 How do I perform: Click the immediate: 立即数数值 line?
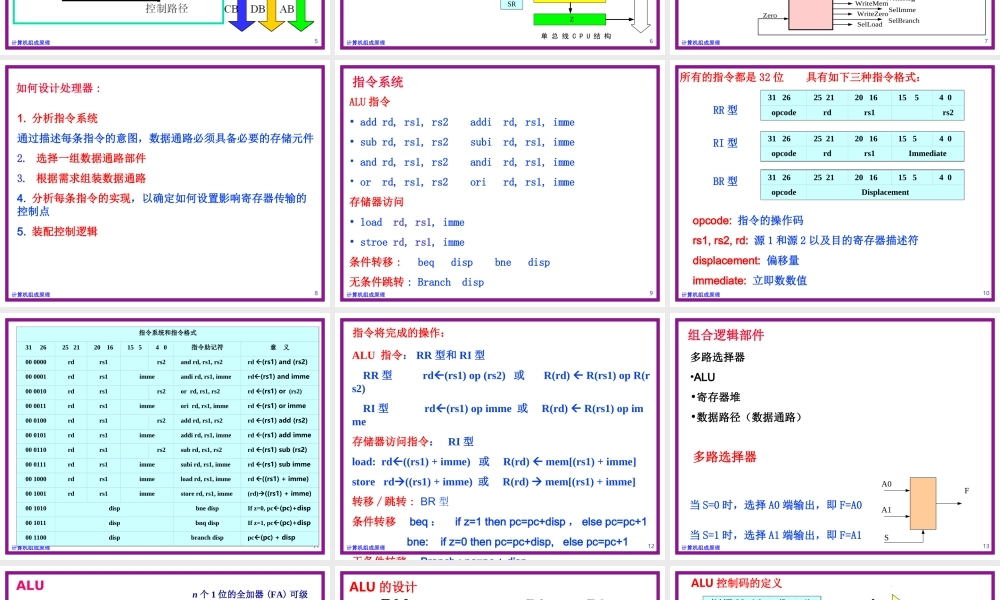click(x=749, y=281)
